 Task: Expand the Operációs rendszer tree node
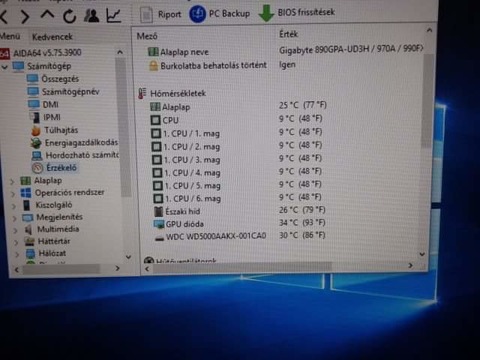coord(13,194)
